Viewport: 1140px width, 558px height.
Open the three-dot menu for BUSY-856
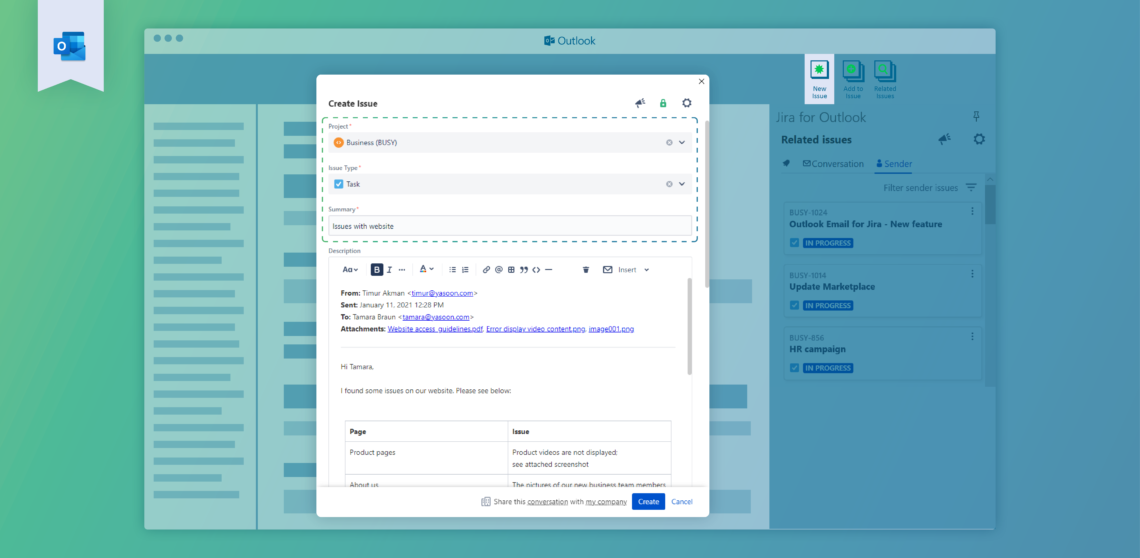[972, 336]
